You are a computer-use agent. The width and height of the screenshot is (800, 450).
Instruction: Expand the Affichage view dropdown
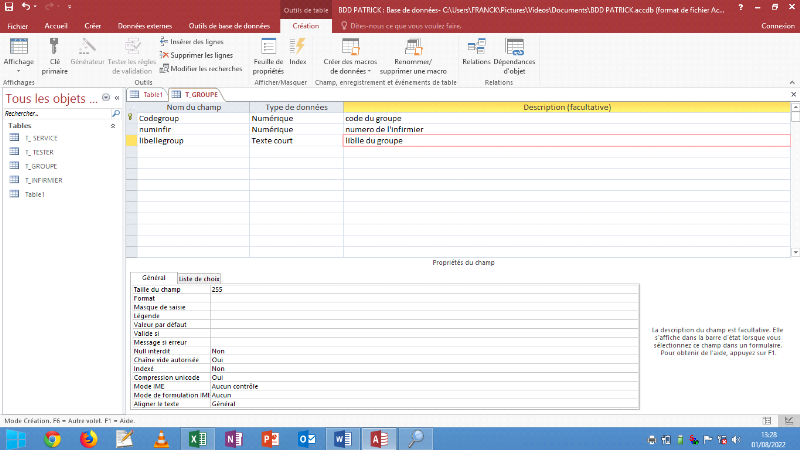(x=18, y=70)
